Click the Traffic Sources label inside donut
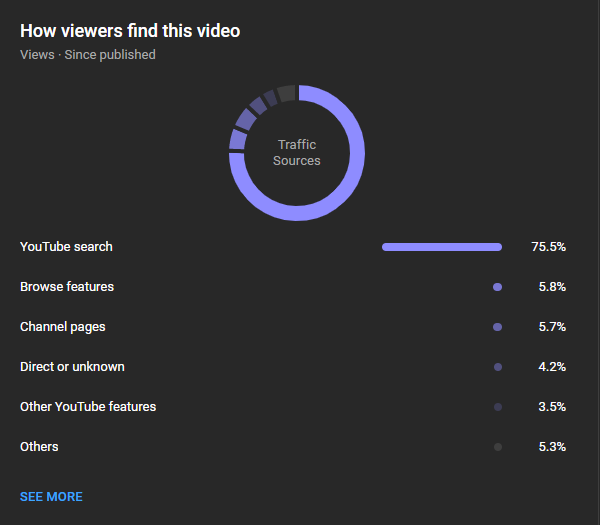Viewport: 600px width, 525px height. tap(297, 153)
